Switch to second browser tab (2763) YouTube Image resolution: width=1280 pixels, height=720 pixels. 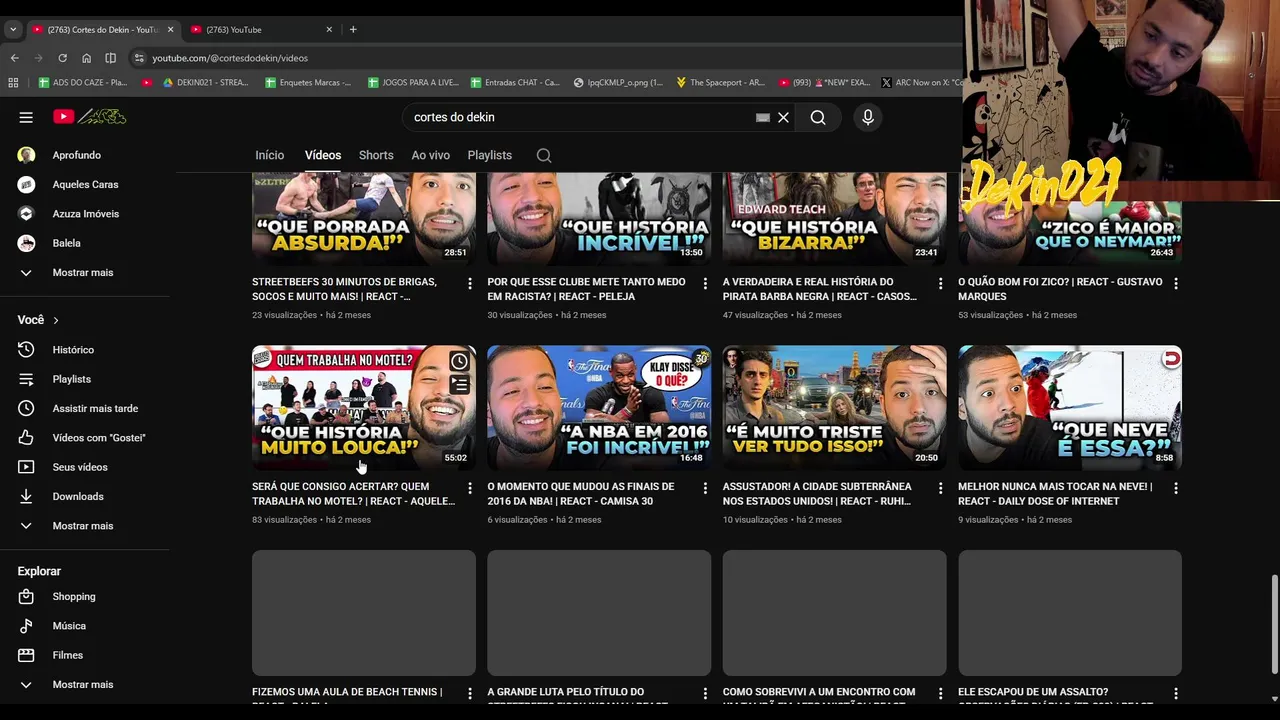pyautogui.click(x=262, y=30)
